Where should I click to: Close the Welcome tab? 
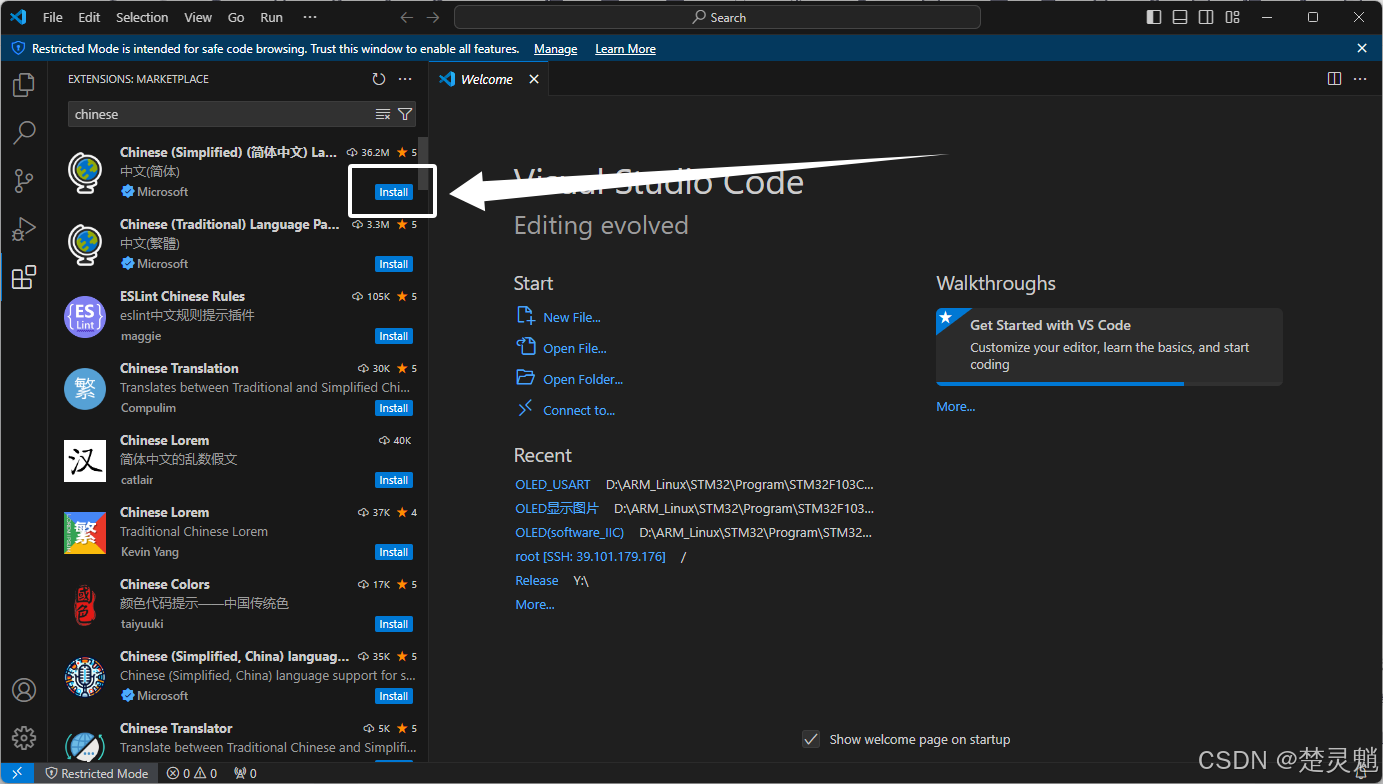(534, 79)
